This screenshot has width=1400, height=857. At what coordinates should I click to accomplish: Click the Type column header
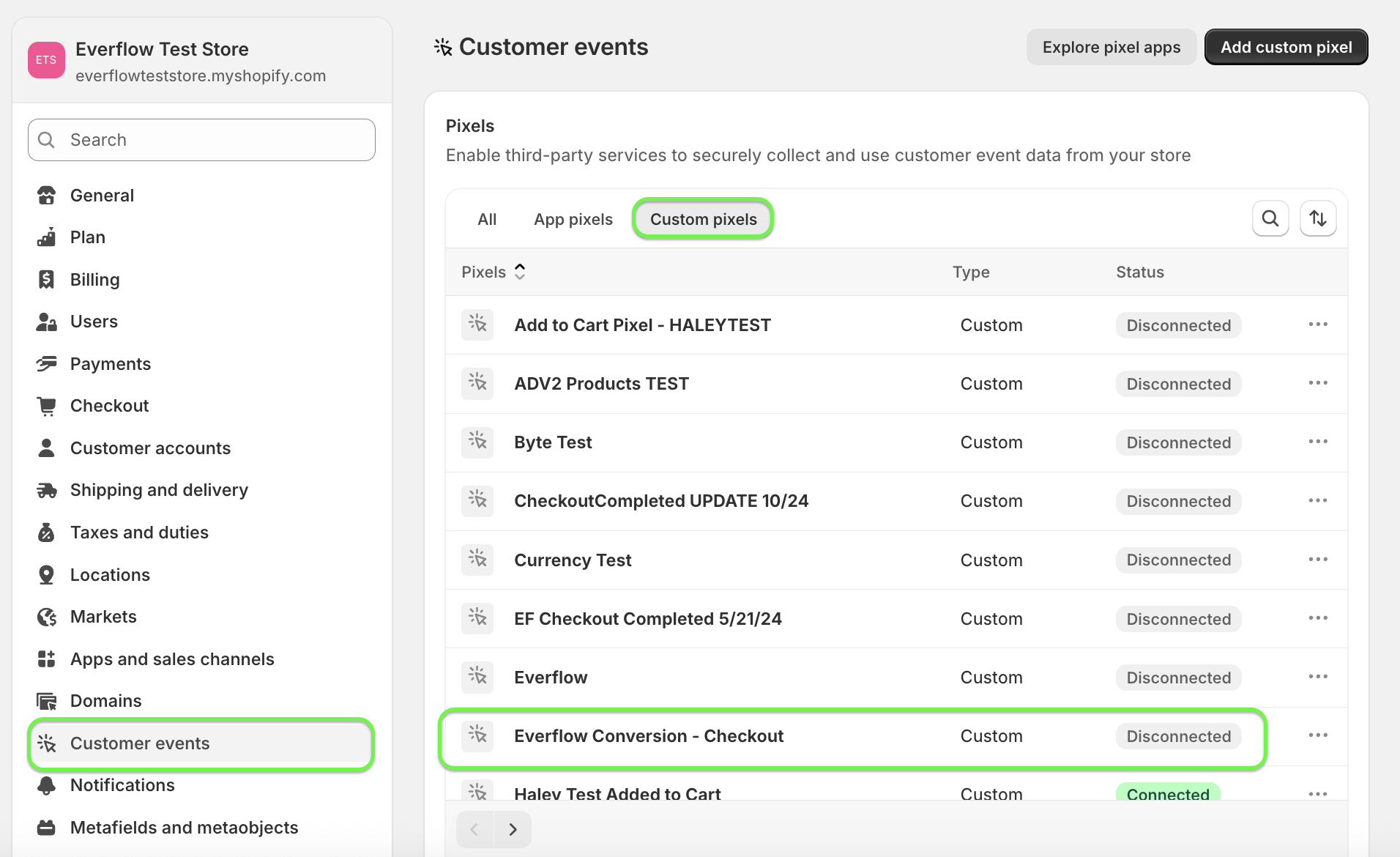[971, 272]
